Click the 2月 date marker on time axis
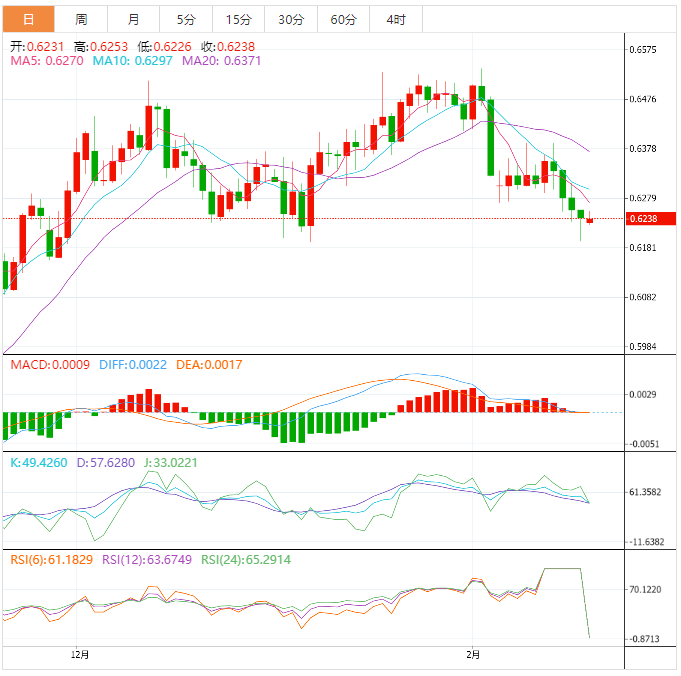 click(473, 656)
